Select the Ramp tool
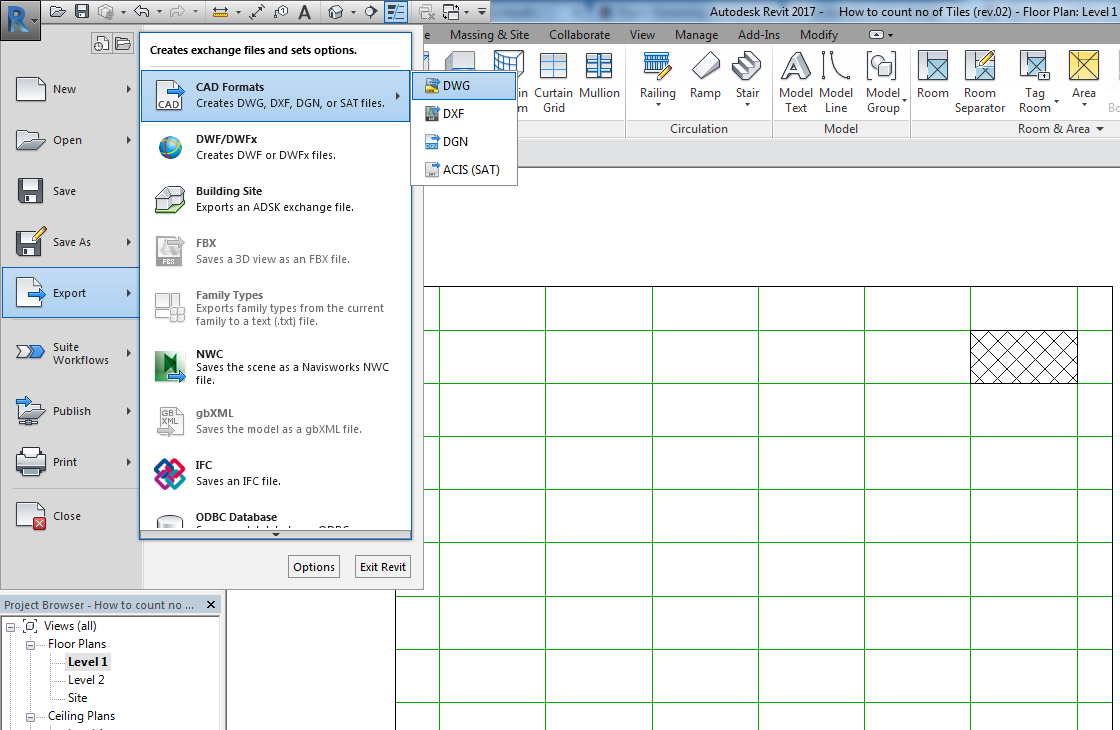The width and height of the screenshot is (1120, 730). coord(705,78)
